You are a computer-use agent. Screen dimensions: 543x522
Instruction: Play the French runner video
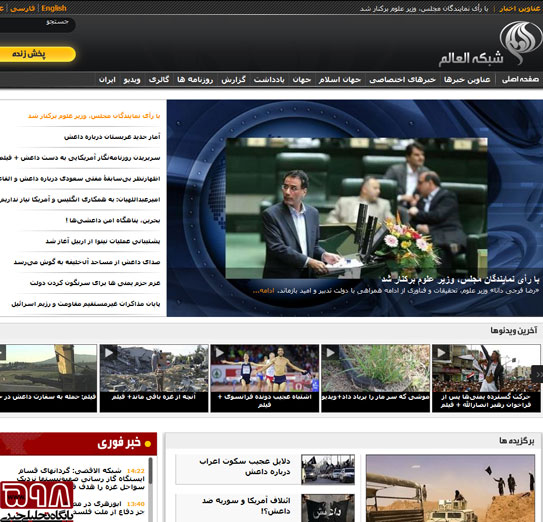pos(265,368)
